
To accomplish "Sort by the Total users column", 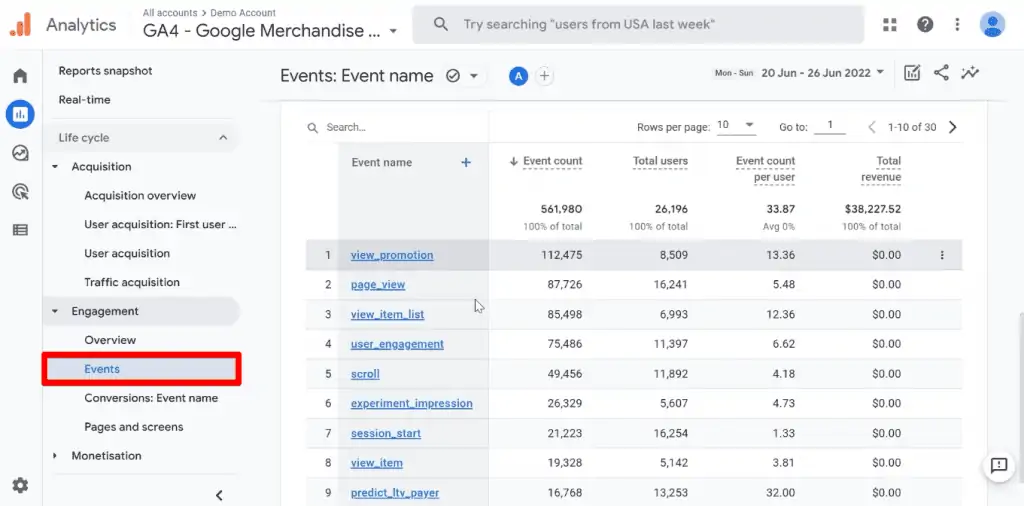I will pos(660,161).
